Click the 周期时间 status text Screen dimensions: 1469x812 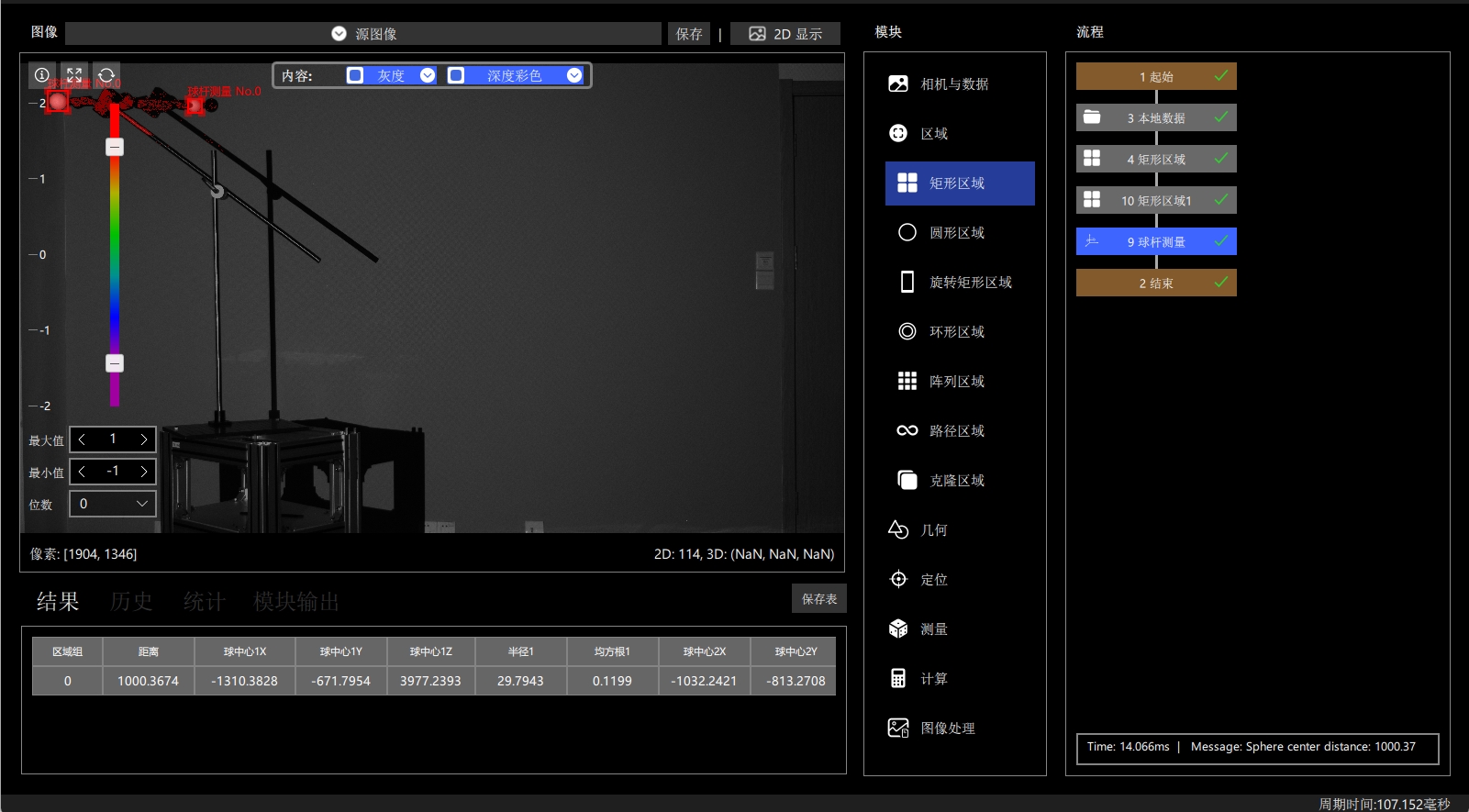coord(1385,804)
